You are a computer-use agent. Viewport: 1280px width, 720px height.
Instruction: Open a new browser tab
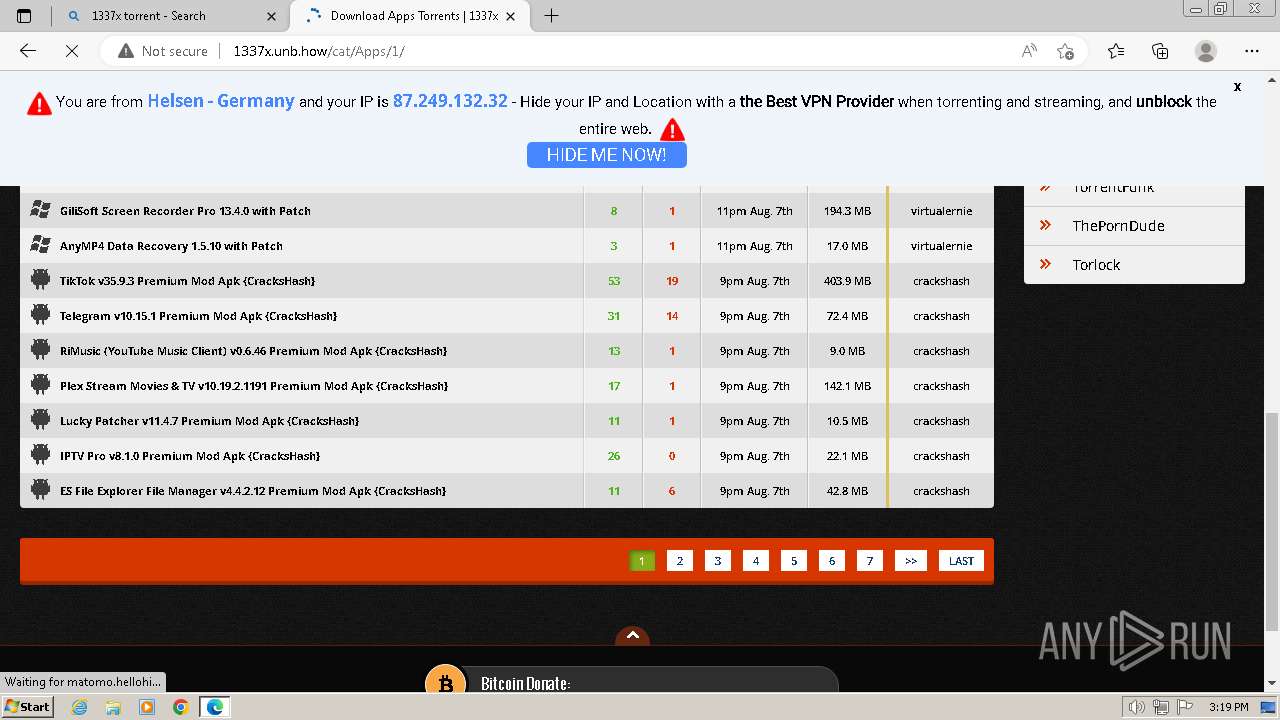point(551,15)
